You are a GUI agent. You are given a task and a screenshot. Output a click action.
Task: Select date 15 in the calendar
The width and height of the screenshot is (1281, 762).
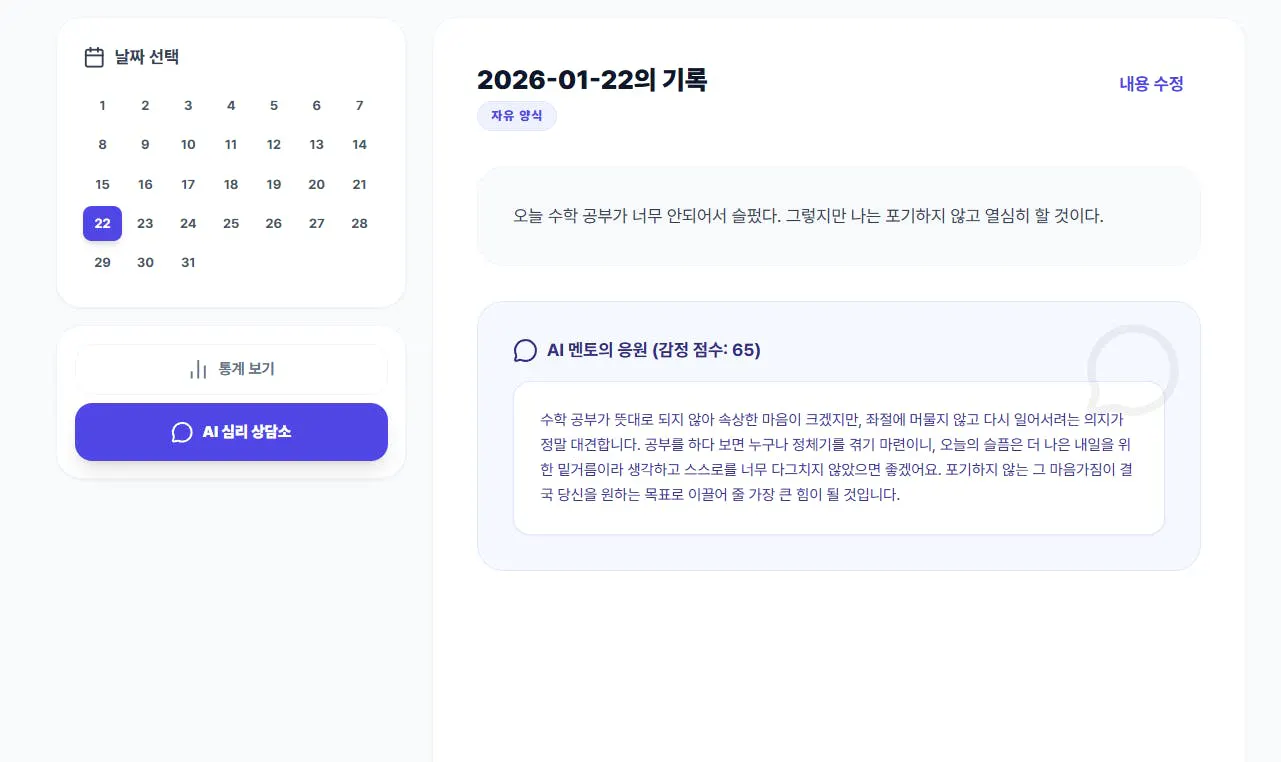coord(102,184)
